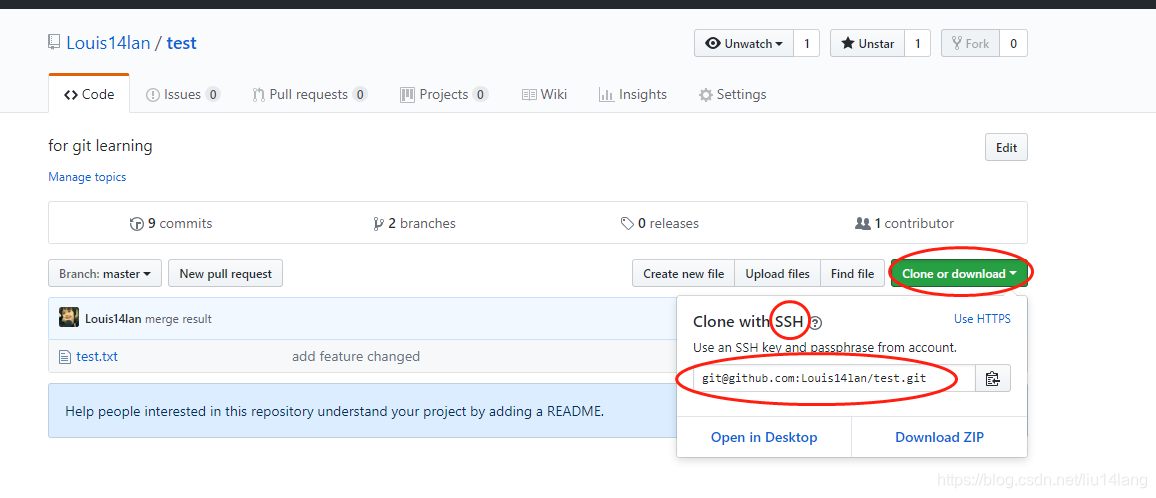This screenshot has height=498, width=1156.
Task: Expand the Branch: master dropdown
Action: (x=105, y=274)
